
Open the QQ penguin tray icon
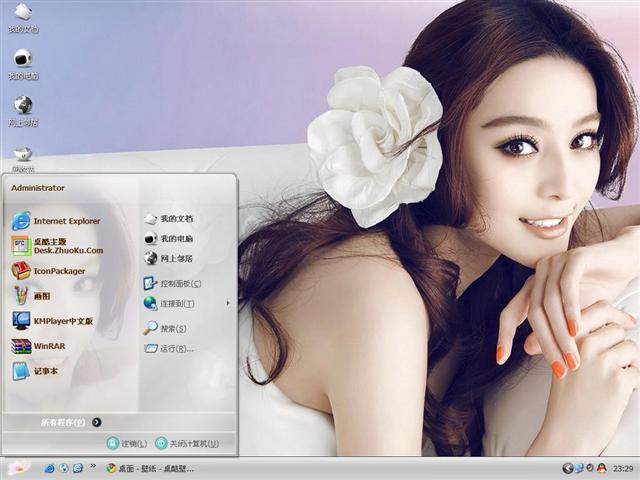tap(601, 468)
